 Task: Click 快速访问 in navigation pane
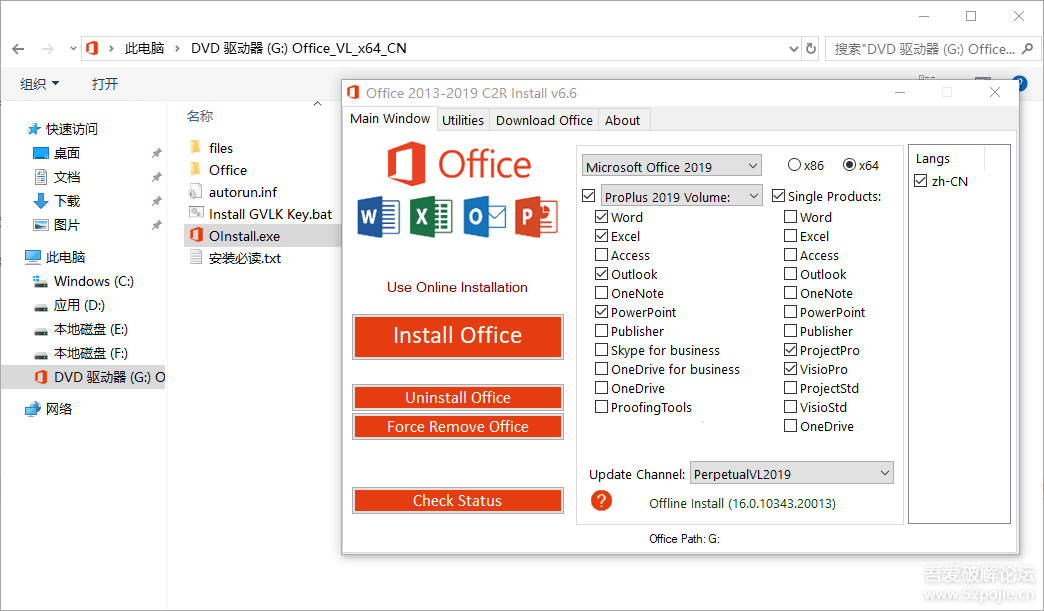coord(71,129)
